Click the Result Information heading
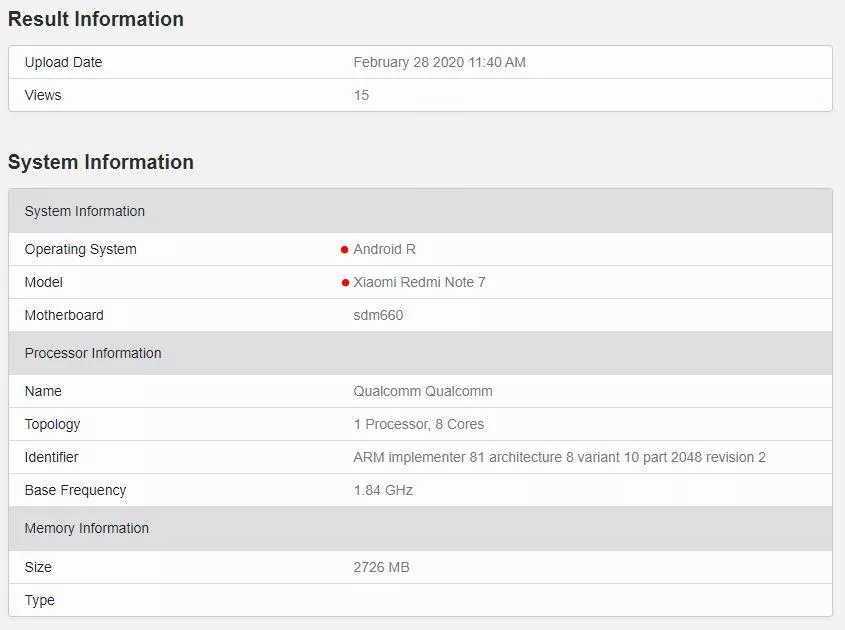845x630 pixels. click(x=96, y=19)
